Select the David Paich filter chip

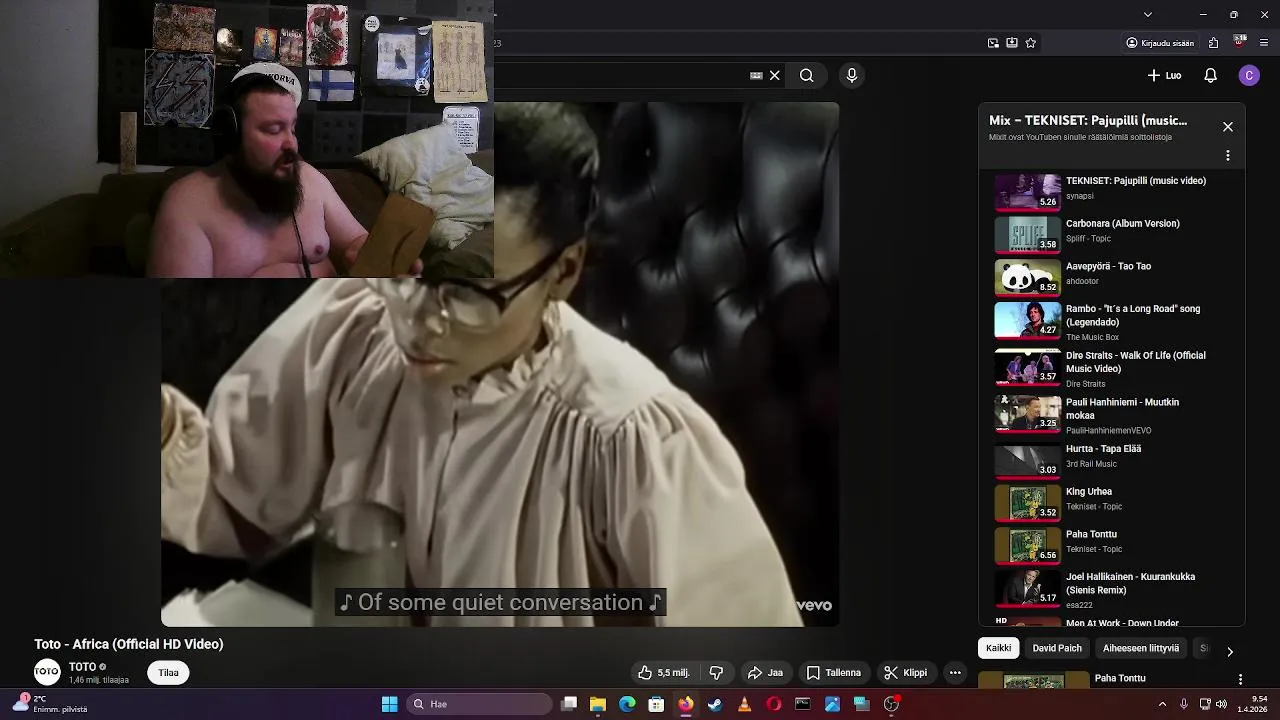[x=1057, y=648]
